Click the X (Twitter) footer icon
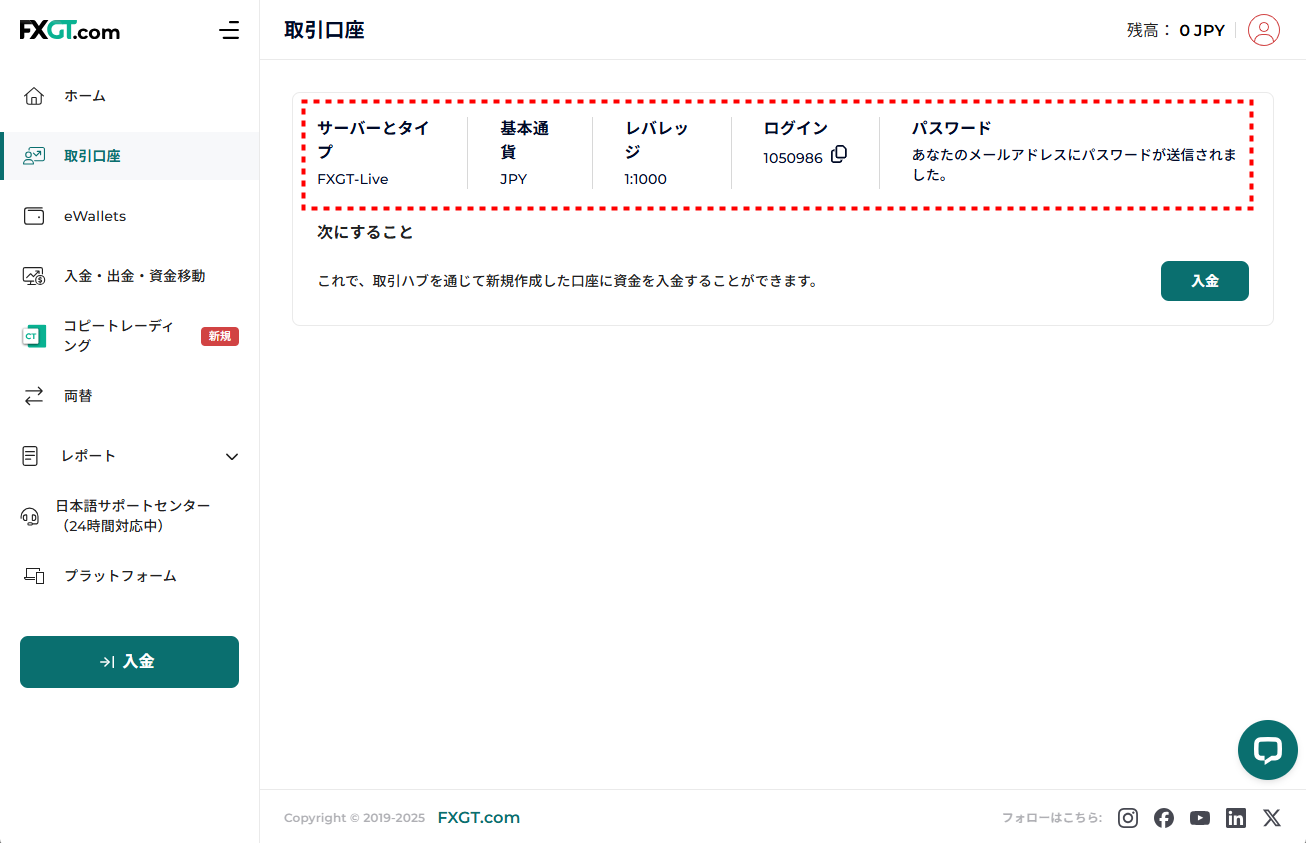This screenshot has width=1306, height=843. (x=1272, y=818)
